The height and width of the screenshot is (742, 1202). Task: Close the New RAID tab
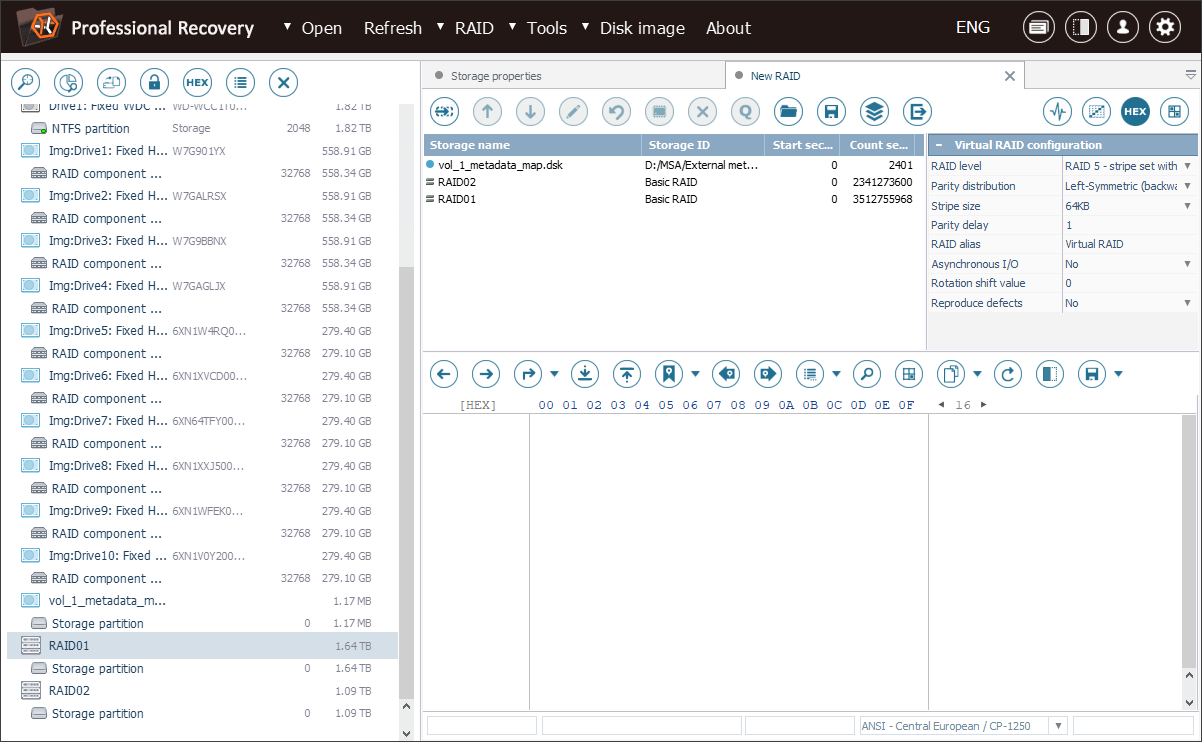tap(1010, 76)
